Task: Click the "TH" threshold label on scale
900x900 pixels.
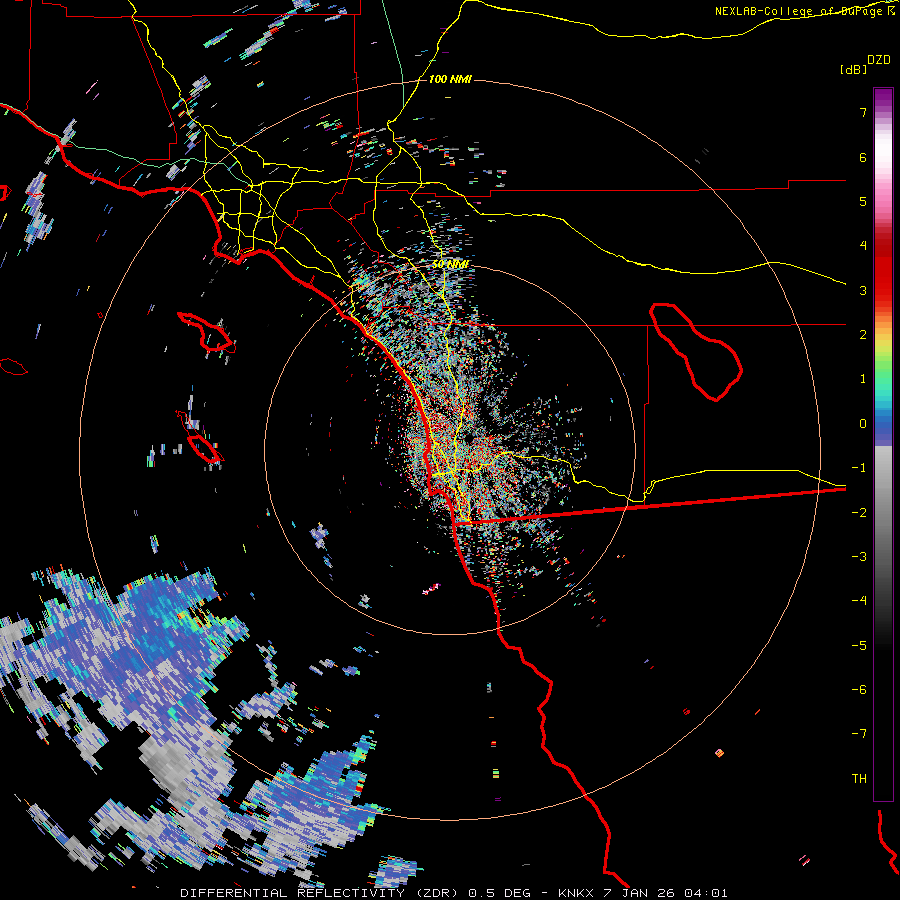Action: tap(859, 779)
